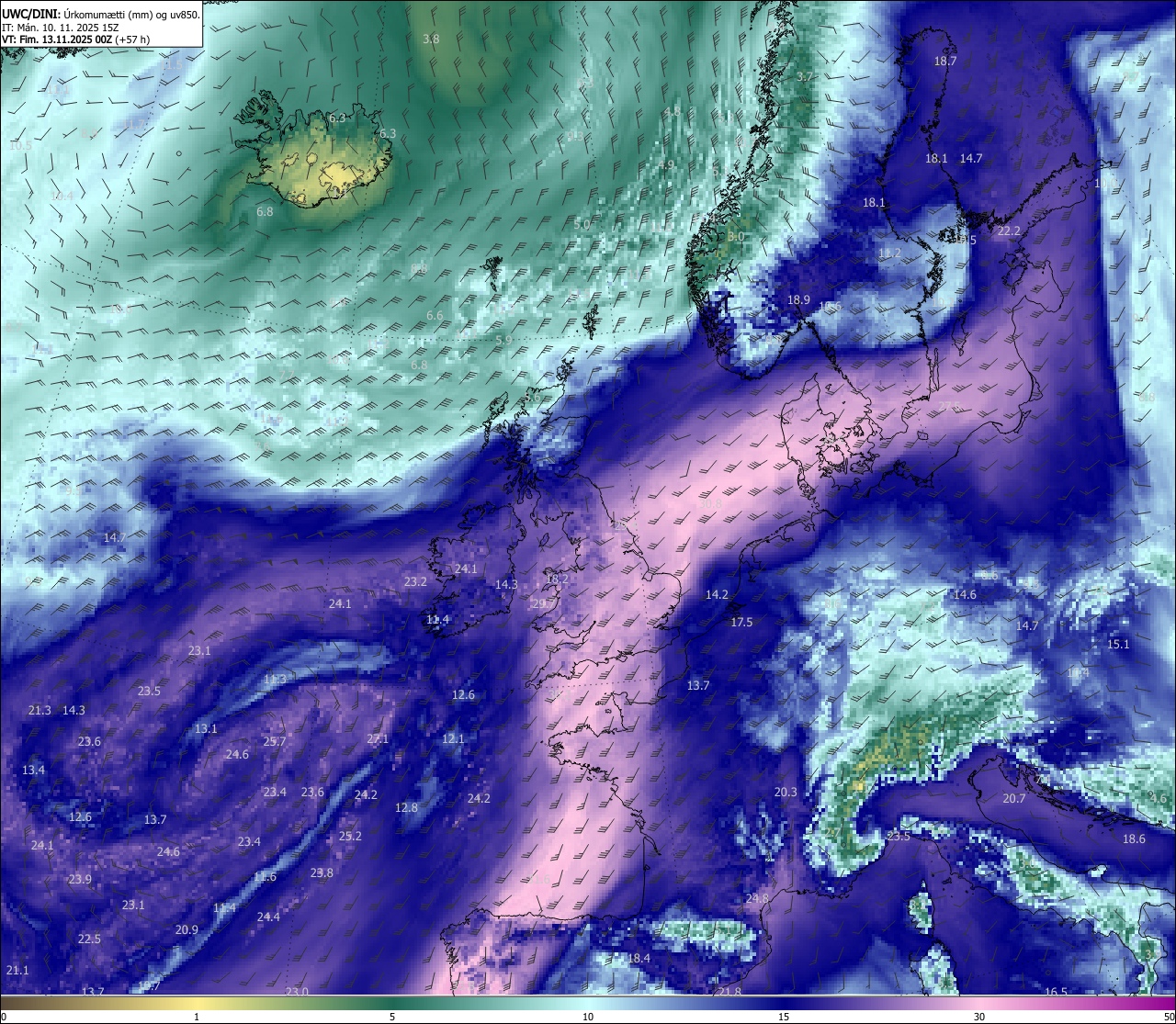1176x1024 pixels.
Task: Click the value label '27.1' southwest of Ireland
Action: [378, 739]
